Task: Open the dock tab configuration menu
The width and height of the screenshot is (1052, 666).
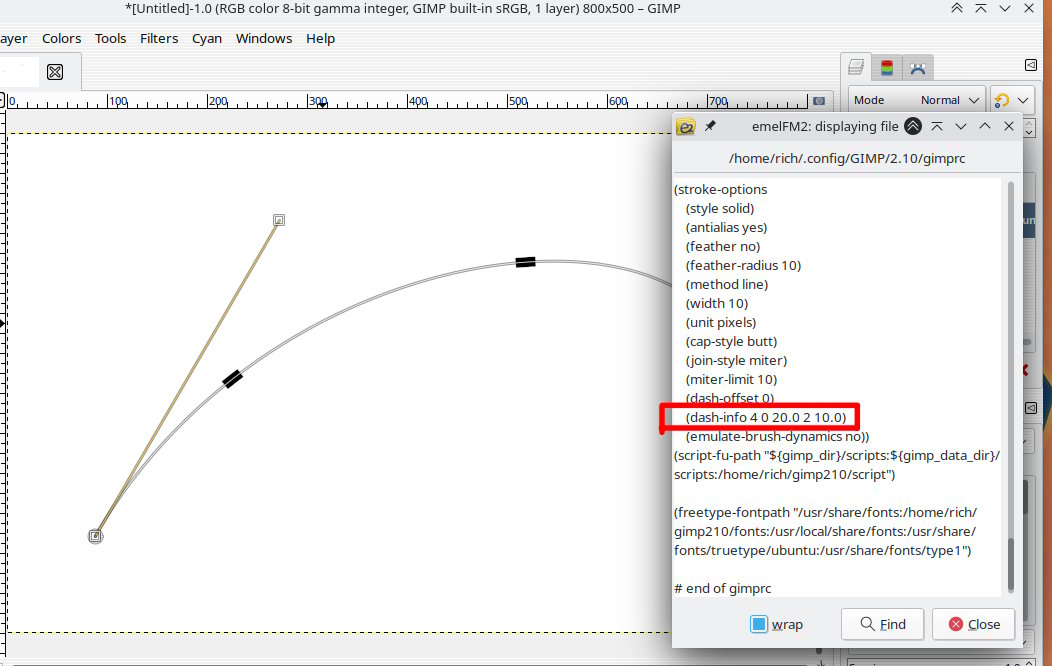Action: pyautogui.click(x=1031, y=65)
